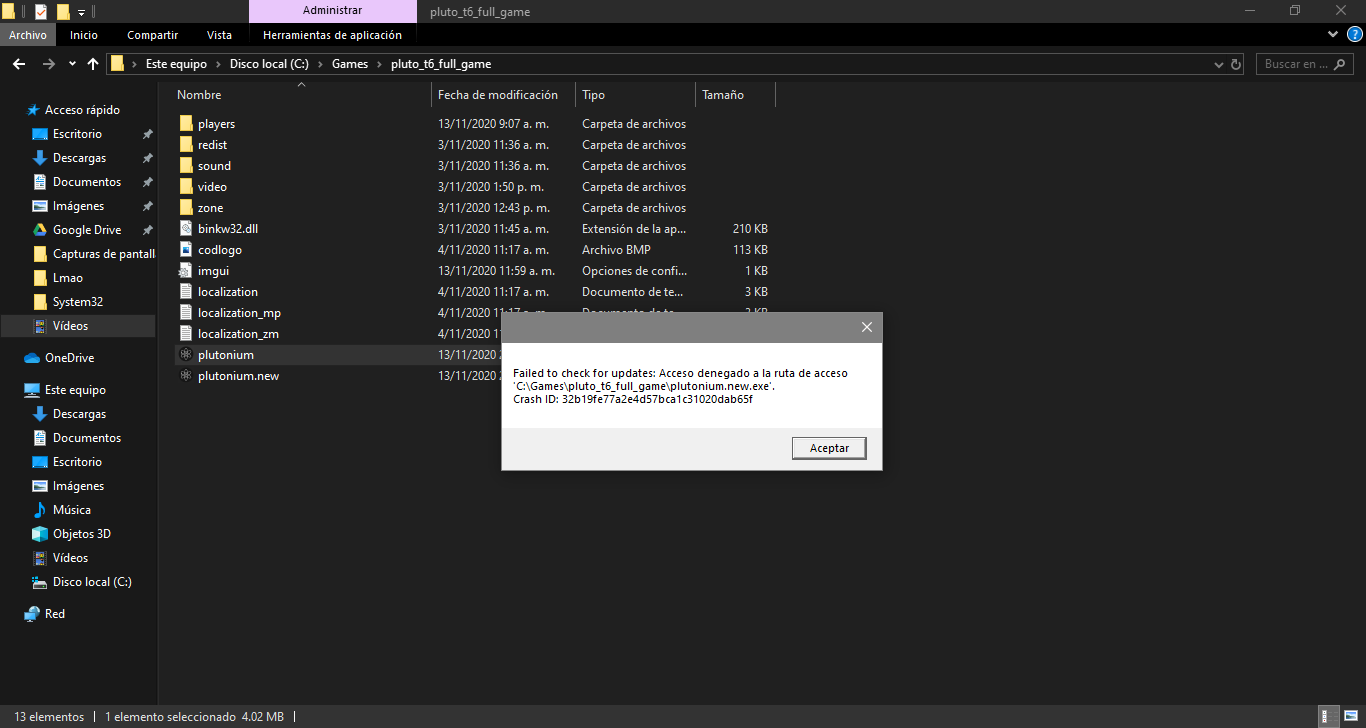The width and height of the screenshot is (1366, 728).
Task: Select the localization_zm file
Action: 238,334
